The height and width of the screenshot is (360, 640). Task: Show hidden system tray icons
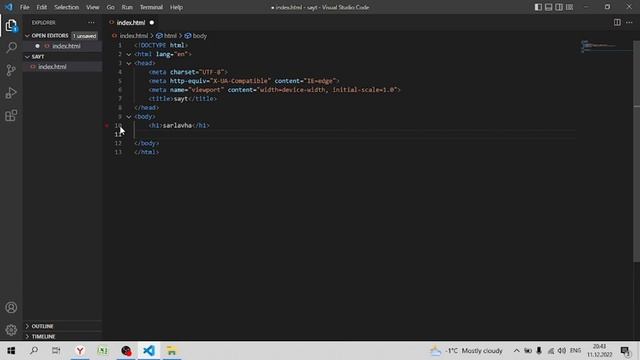point(516,351)
